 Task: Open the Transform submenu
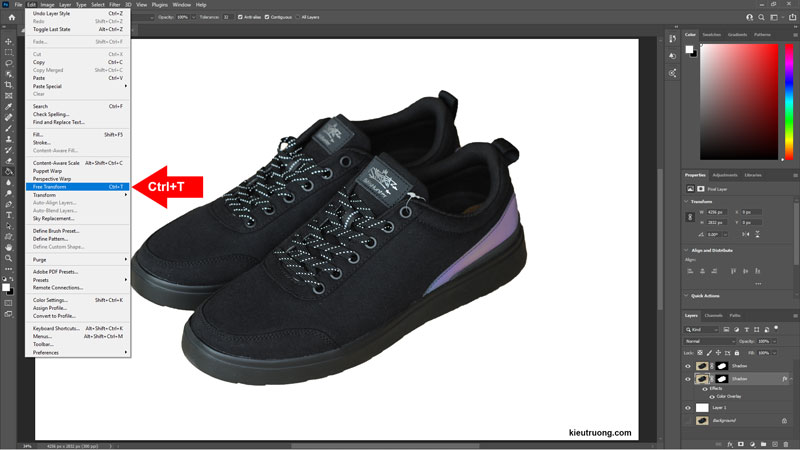(x=78, y=195)
